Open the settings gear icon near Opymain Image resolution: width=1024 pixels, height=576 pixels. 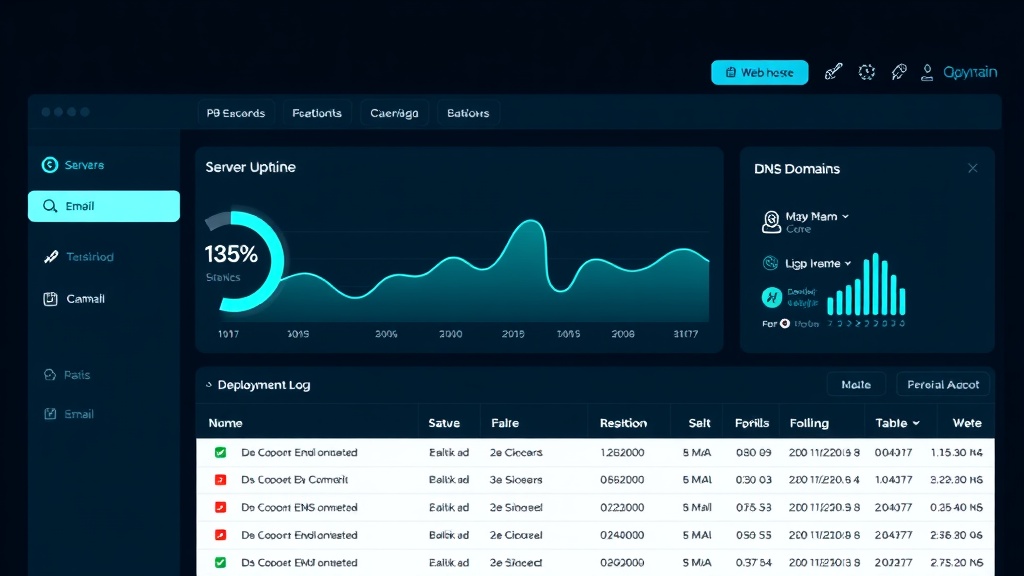(x=866, y=71)
